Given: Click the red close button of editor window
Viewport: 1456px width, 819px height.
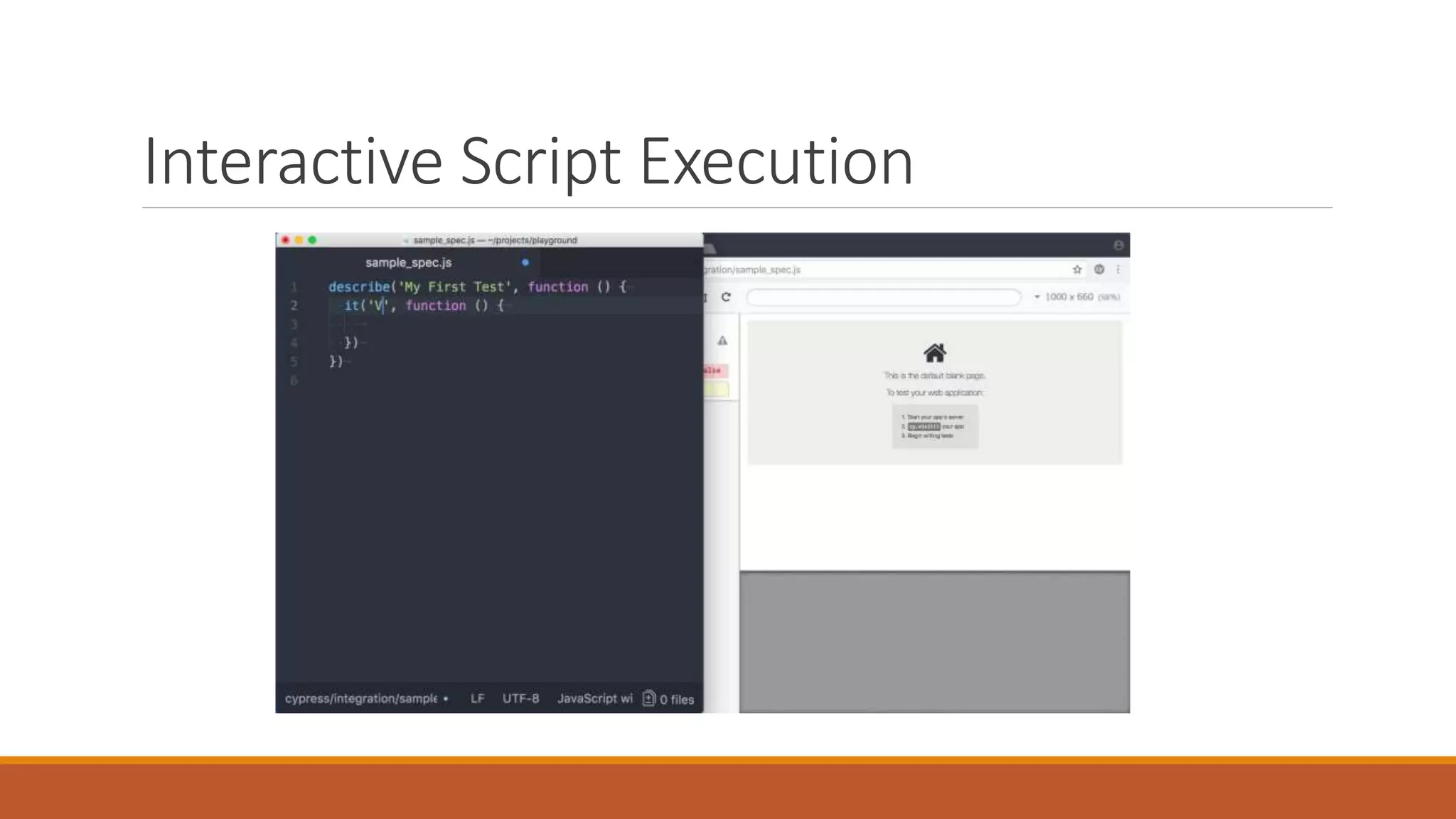Looking at the screenshot, I should (x=285, y=240).
